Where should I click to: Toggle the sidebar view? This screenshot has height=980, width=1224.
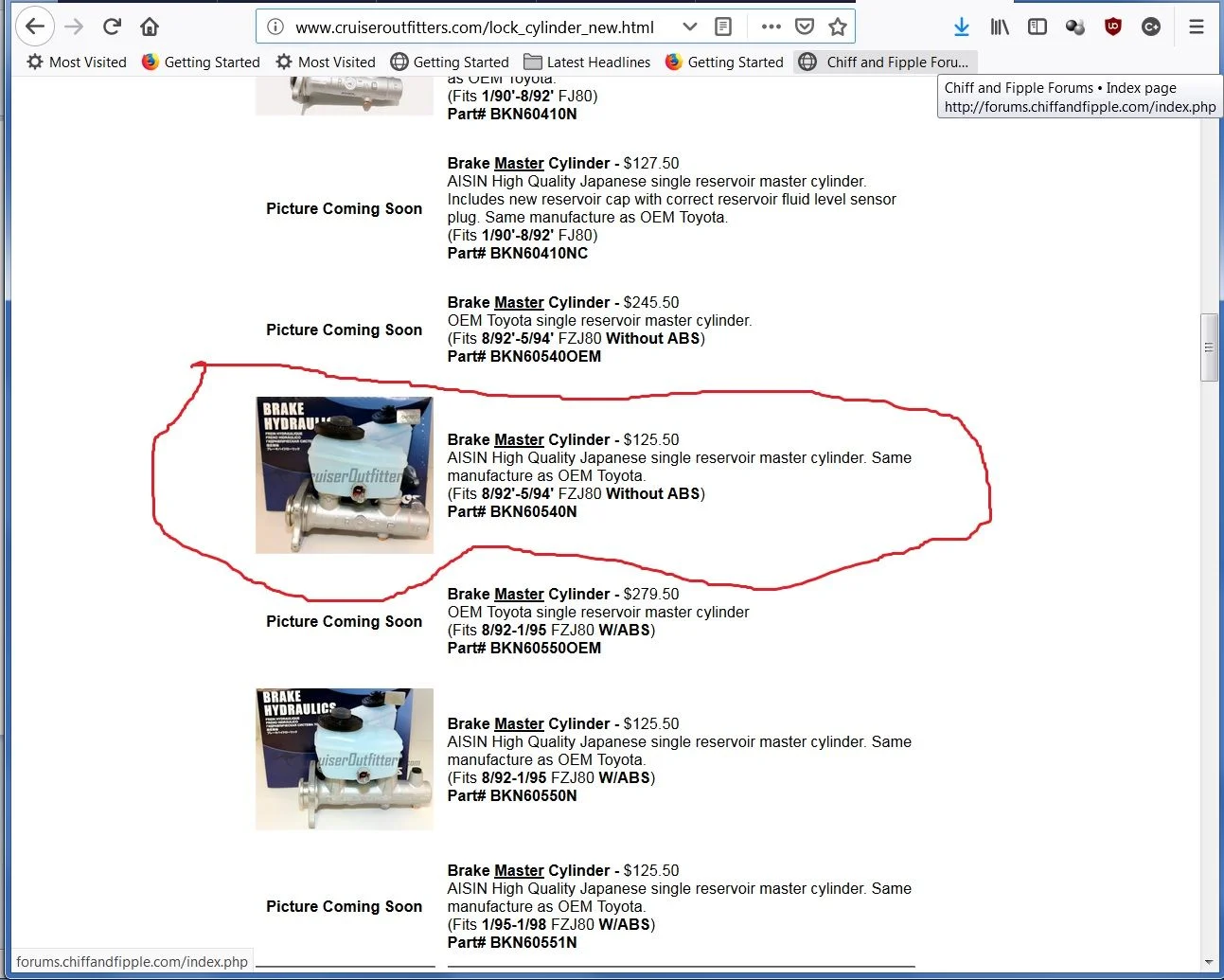point(1038,27)
